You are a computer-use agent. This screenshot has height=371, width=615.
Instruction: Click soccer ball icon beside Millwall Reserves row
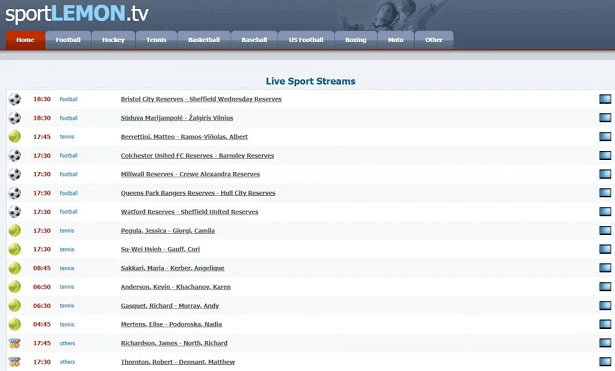click(15, 174)
